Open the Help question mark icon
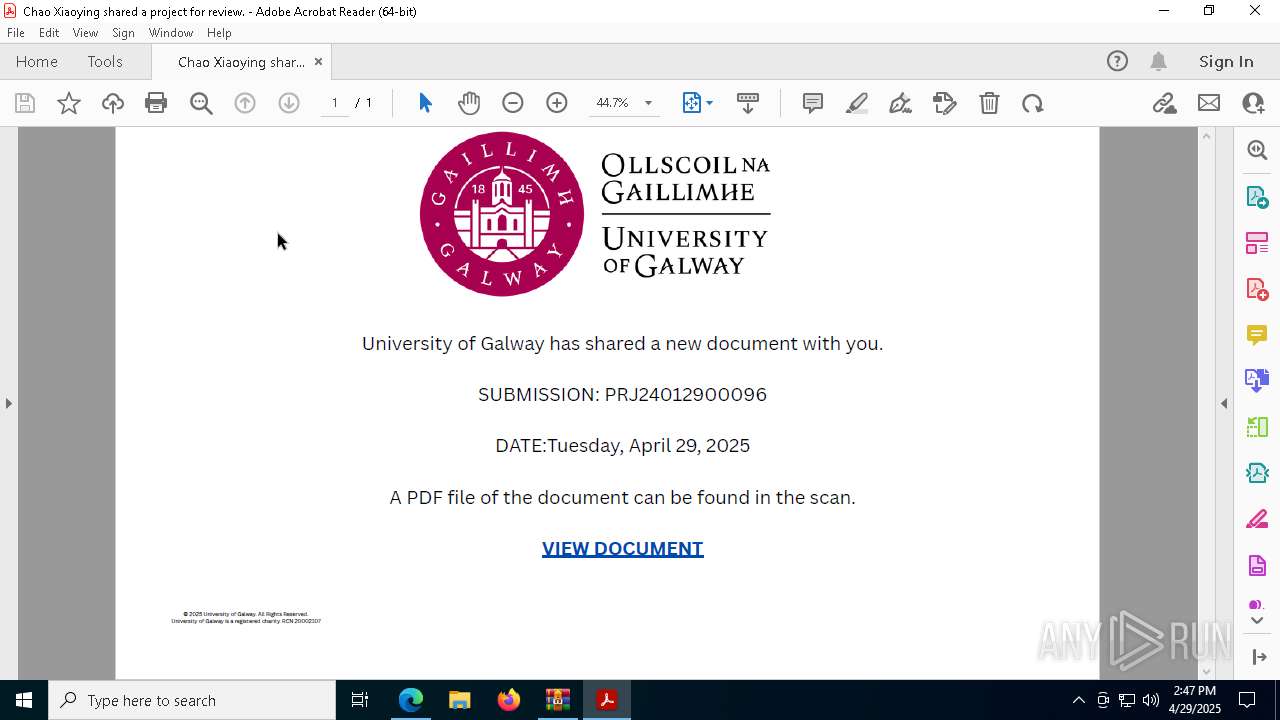 (1117, 61)
